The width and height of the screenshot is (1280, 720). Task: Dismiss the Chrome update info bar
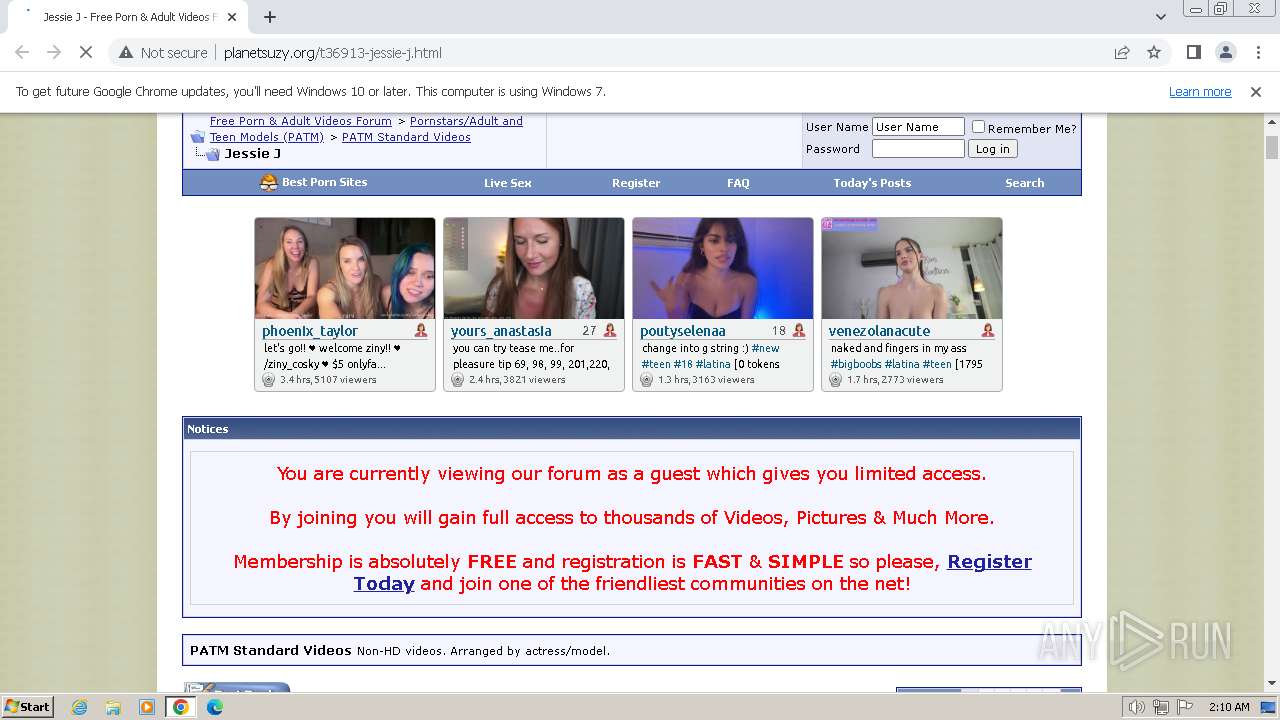click(1256, 92)
